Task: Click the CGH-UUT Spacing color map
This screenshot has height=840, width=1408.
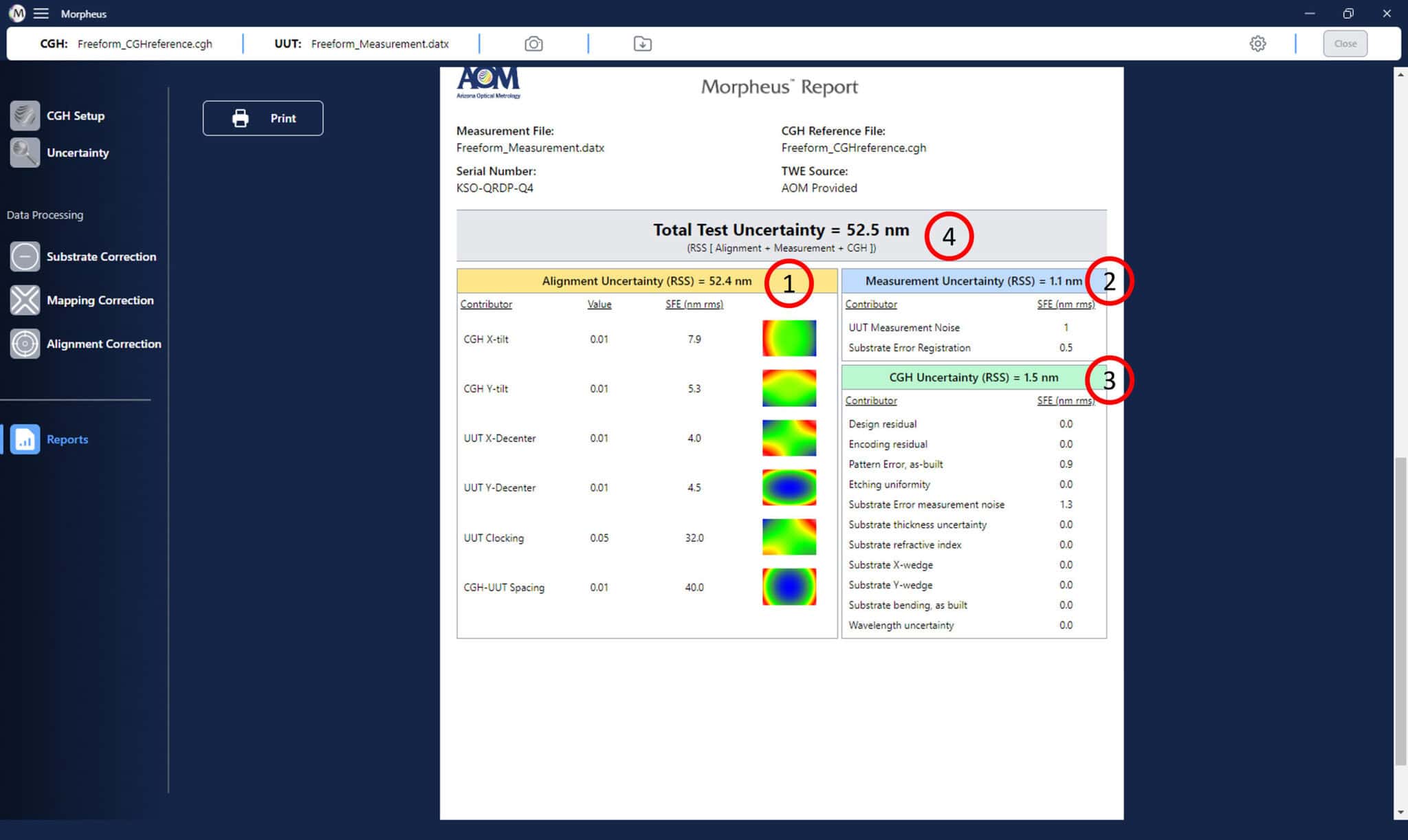Action: [789, 586]
